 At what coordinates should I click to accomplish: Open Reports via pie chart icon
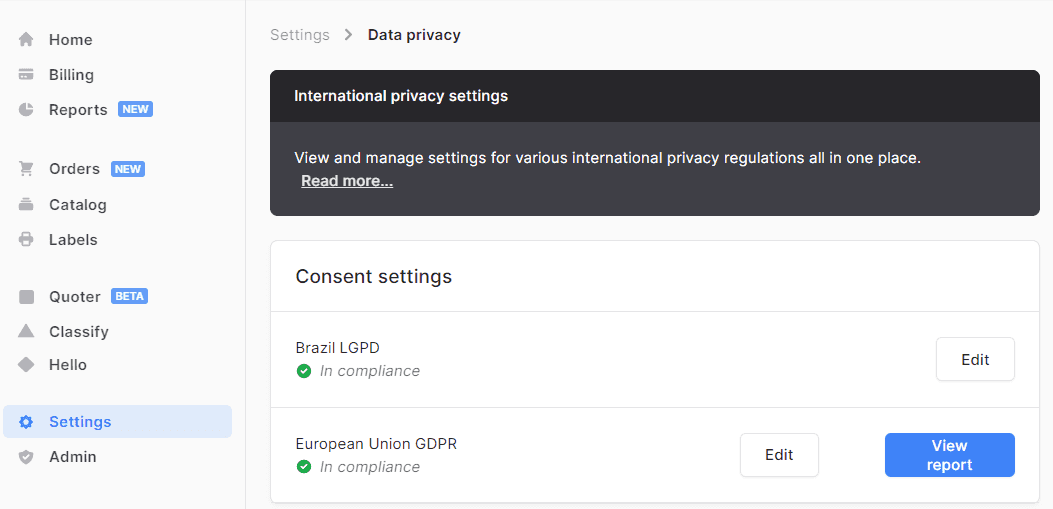pyautogui.click(x=26, y=110)
